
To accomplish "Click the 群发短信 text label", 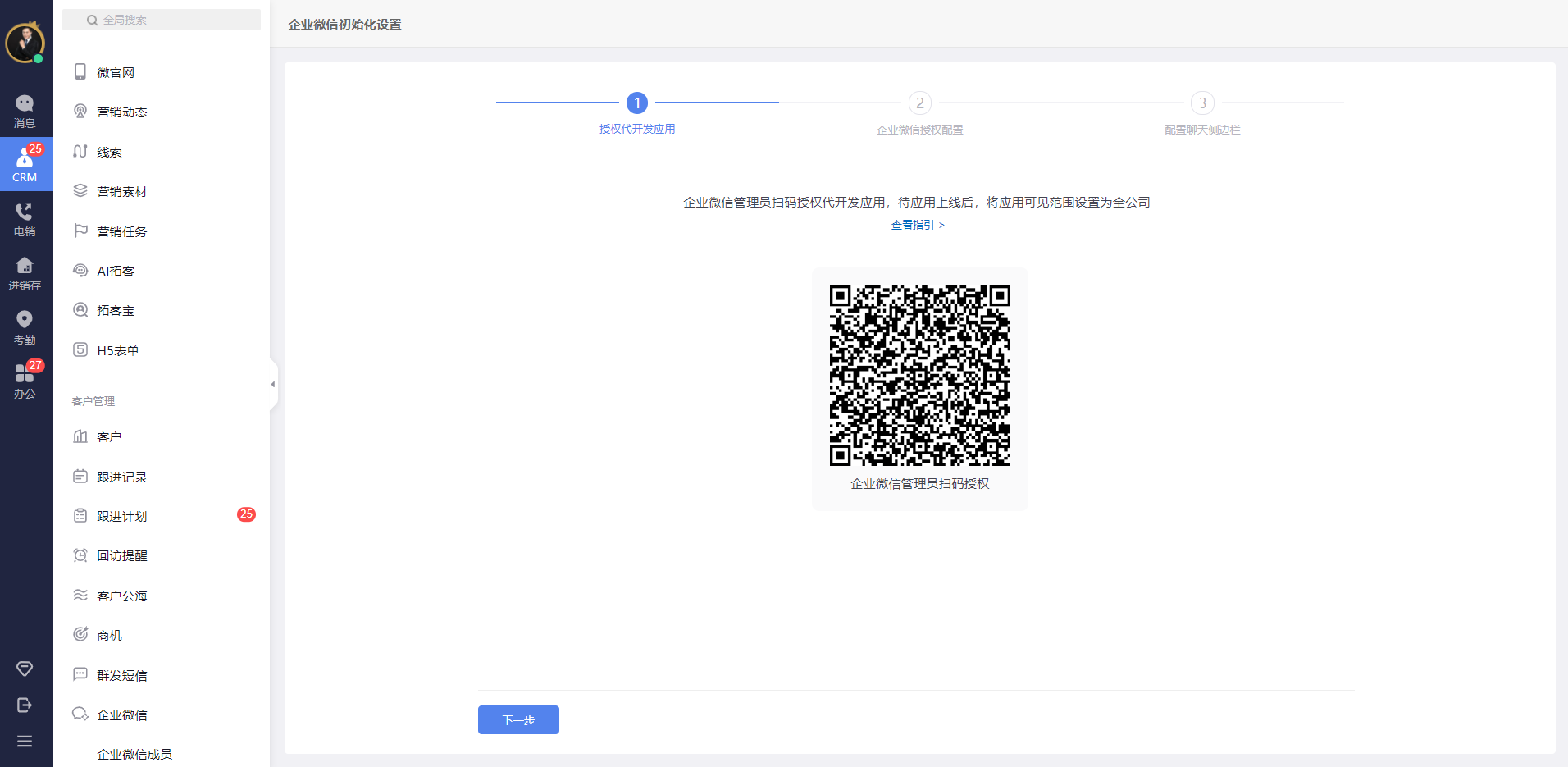I will pyautogui.click(x=122, y=675).
